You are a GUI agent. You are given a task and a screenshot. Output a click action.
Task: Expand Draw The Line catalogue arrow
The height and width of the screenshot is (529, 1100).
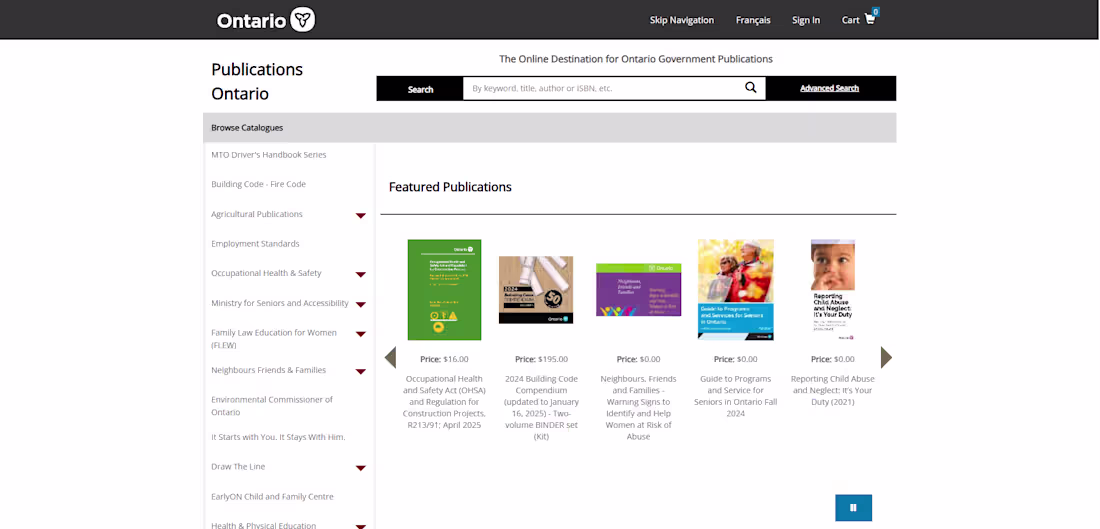click(x=361, y=468)
